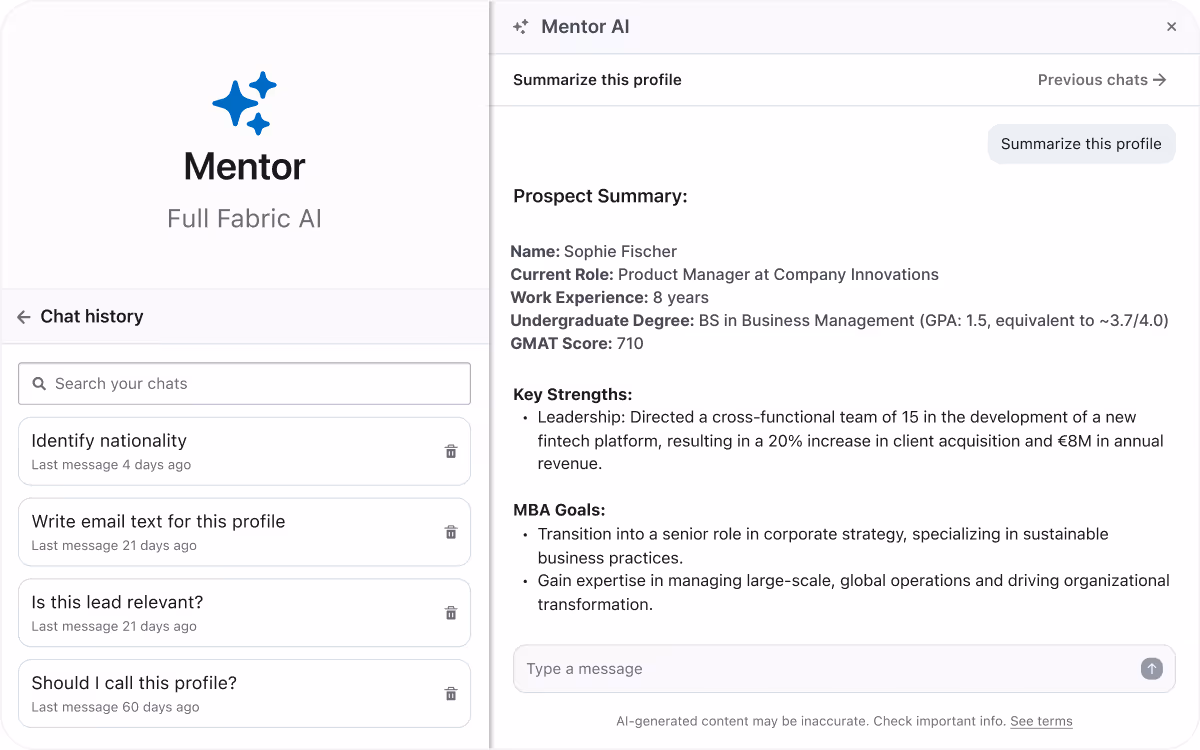Open the "See terms" link
The height and width of the screenshot is (750, 1200).
[1041, 721]
